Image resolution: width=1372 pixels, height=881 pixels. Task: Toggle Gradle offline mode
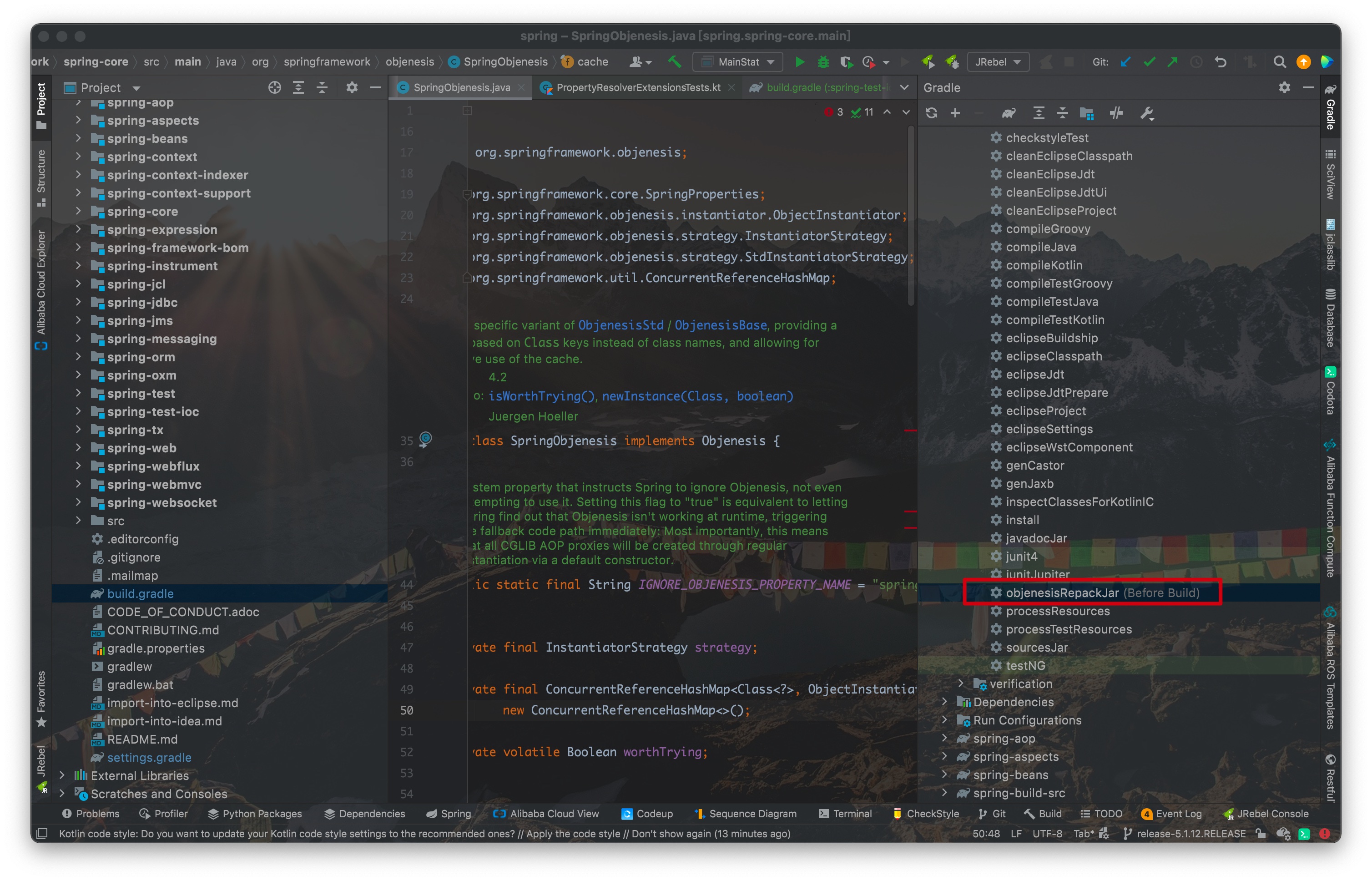pyautogui.click(x=1116, y=113)
